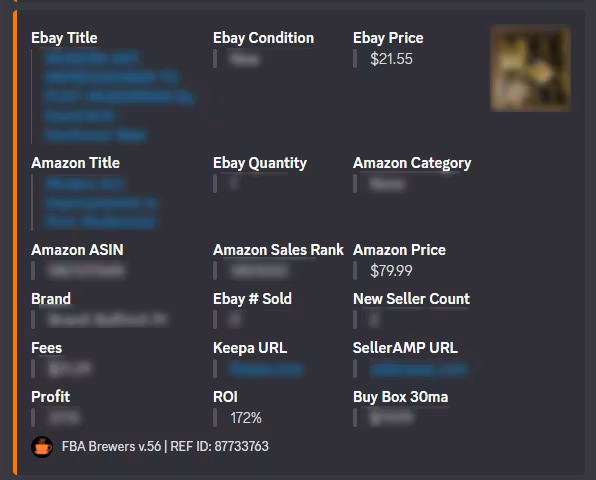Click the Amazon Category blurred value
The width and height of the screenshot is (596, 480).
(387, 184)
